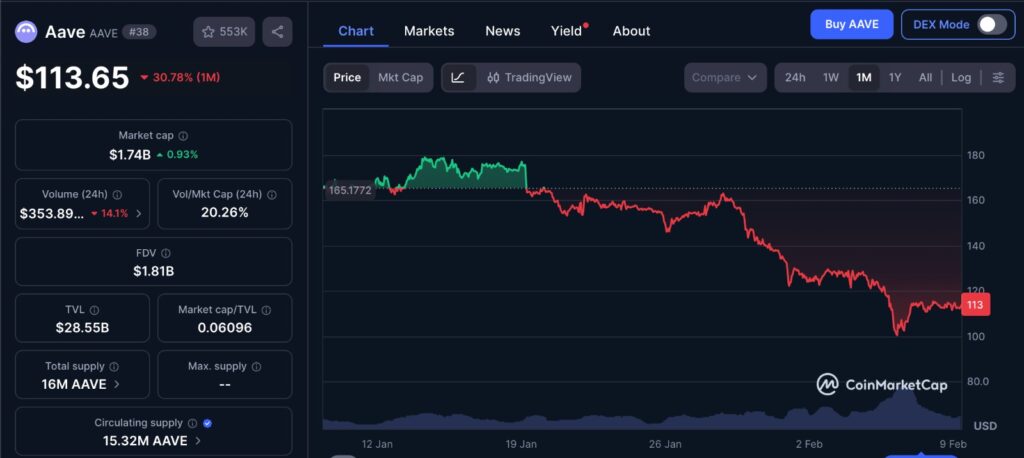Click the $1.81B FDV value
This screenshot has height=458, width=1024.
tap(153, 271)
